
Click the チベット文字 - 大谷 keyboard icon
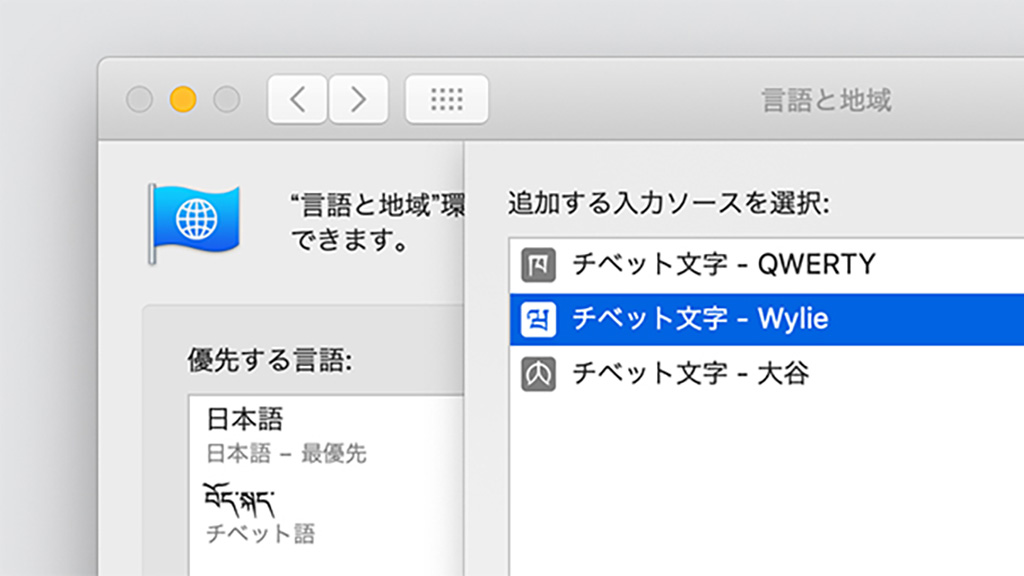point(538,374)
